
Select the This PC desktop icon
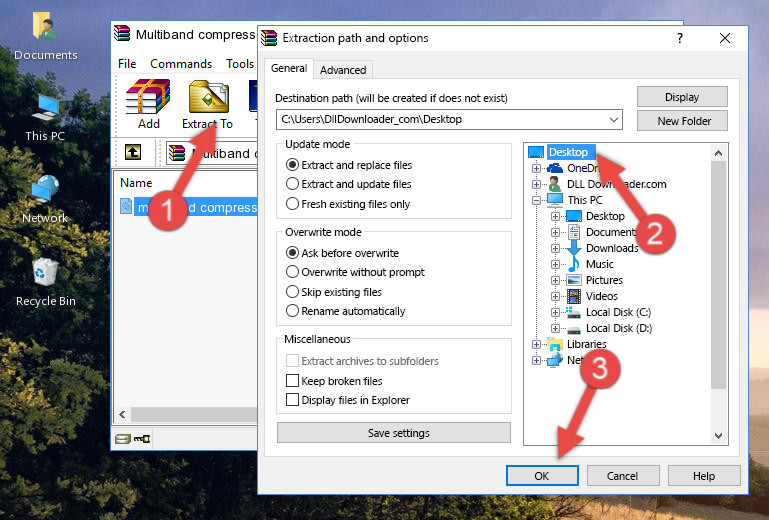(x=45, y=118)
